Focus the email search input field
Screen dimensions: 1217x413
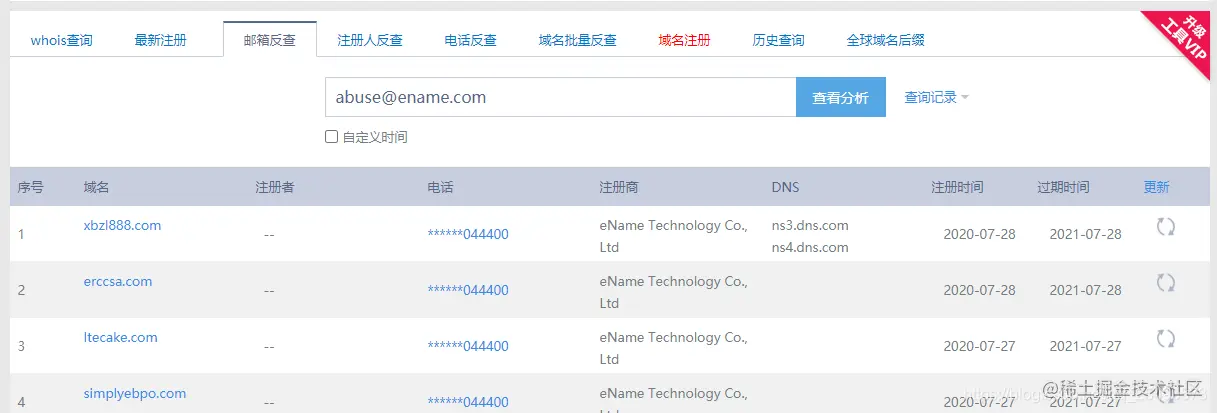pos(560,98)
